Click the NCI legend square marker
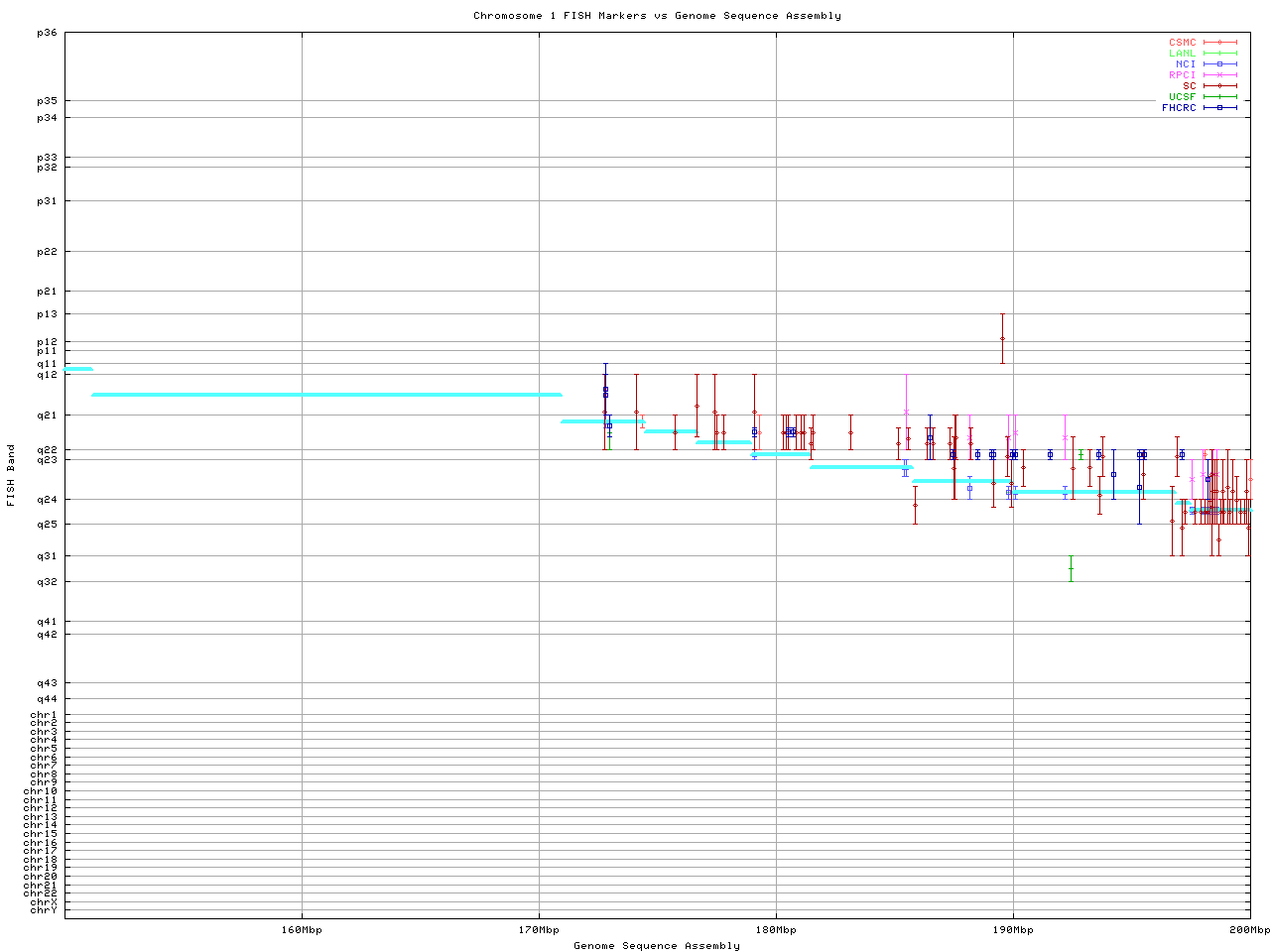Screen dimensions: 1270x952 click(x=1219, y=64)
